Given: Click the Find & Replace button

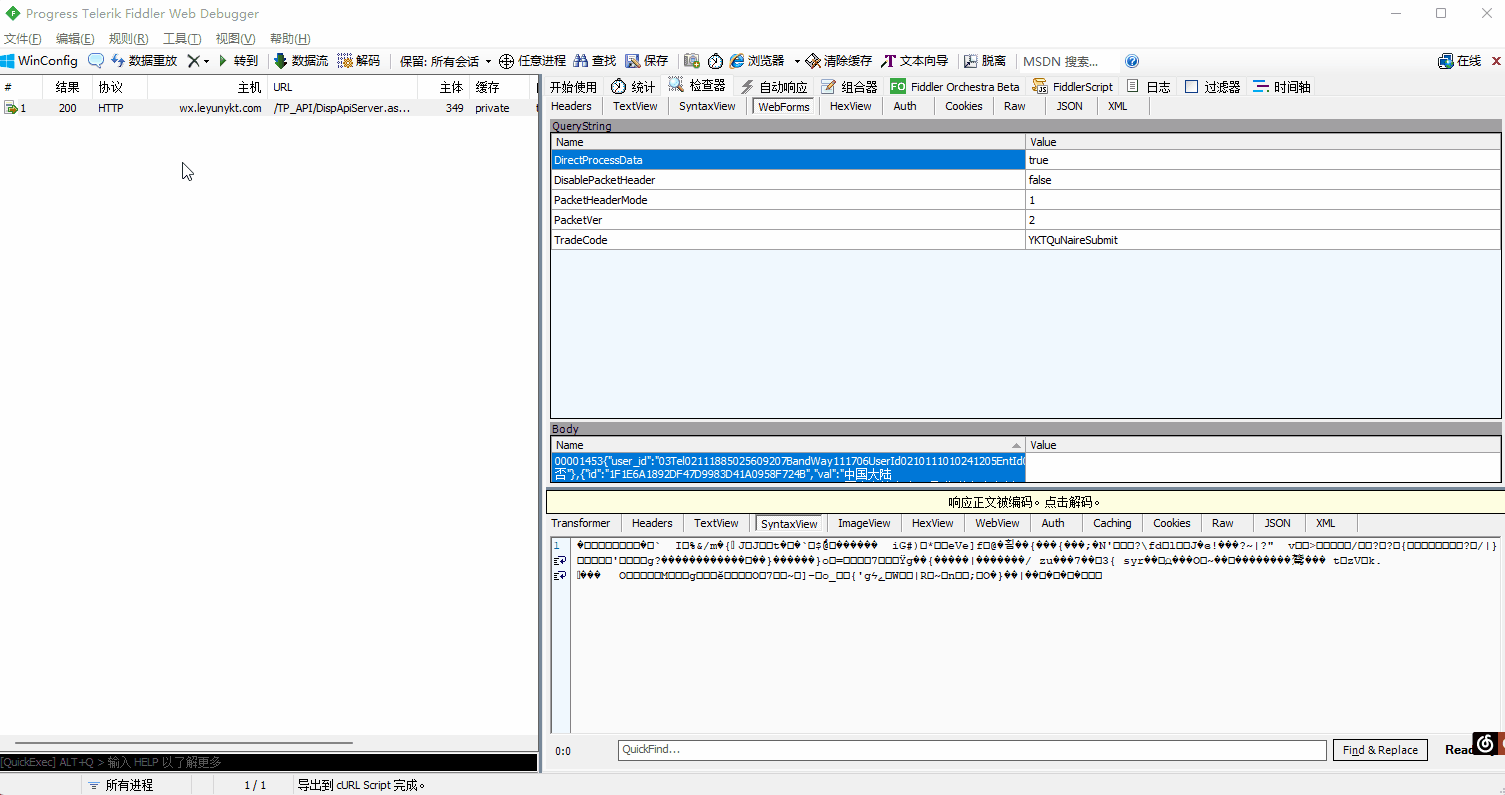Looking at the screenshot, I should click(x=1379, y=750).
